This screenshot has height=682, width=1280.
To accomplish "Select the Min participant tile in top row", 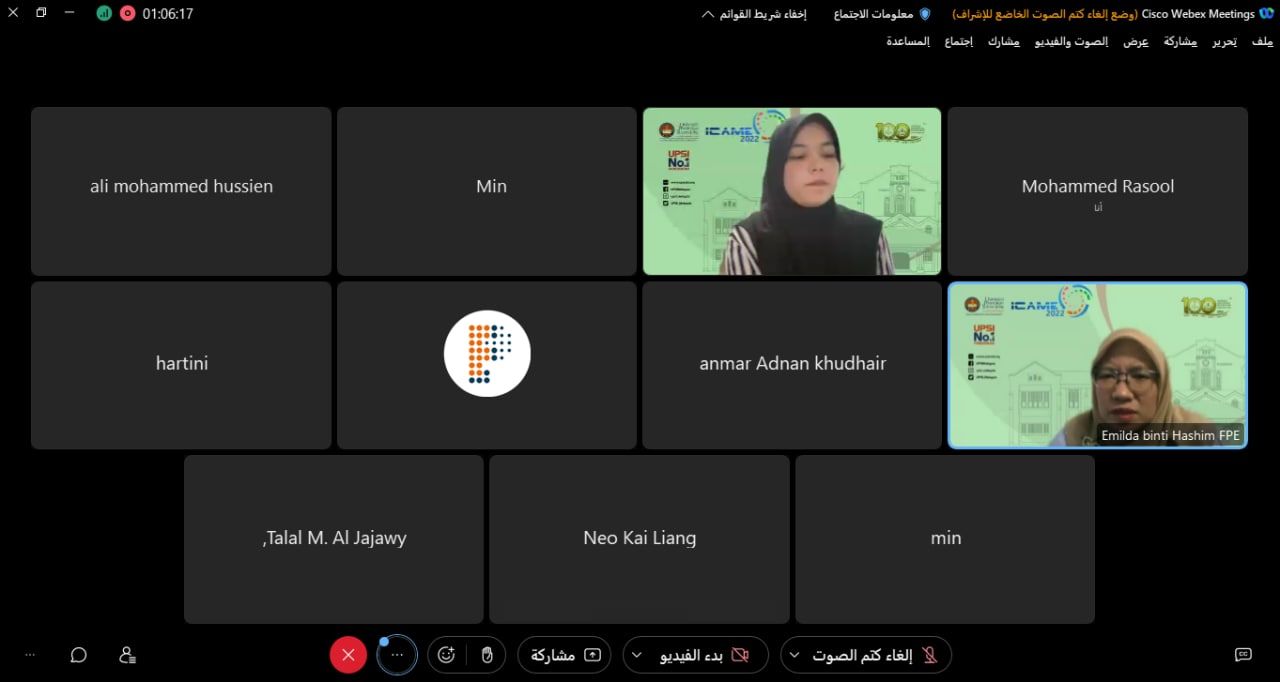I will [x=487, y=191].
